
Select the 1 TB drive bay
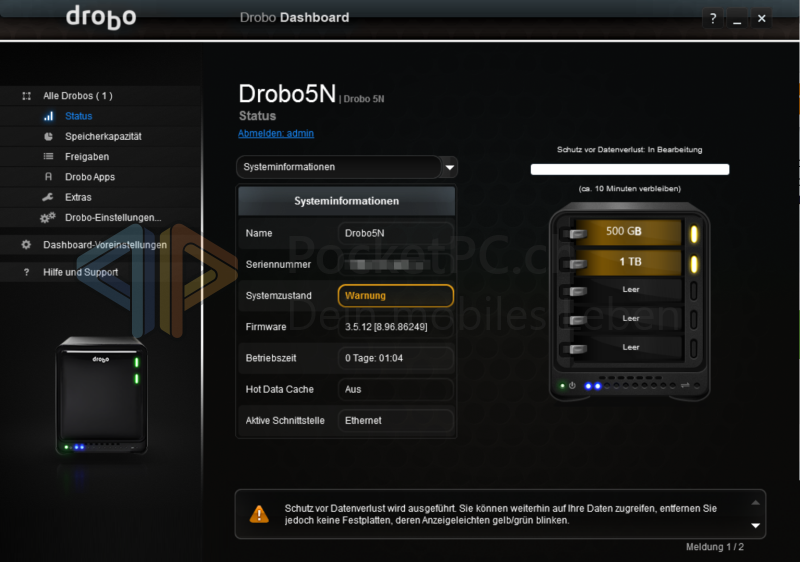[628, 262]
